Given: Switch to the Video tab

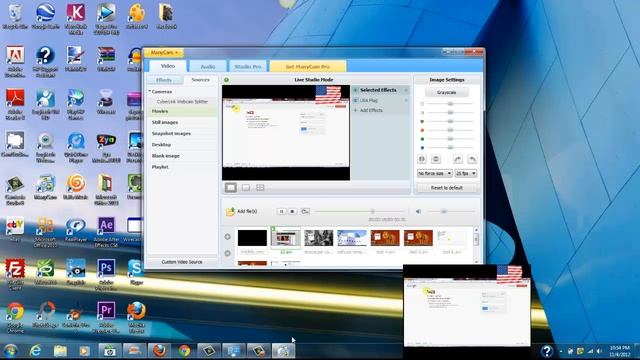Looking at the screenshot, I should (x=168, y=66).
